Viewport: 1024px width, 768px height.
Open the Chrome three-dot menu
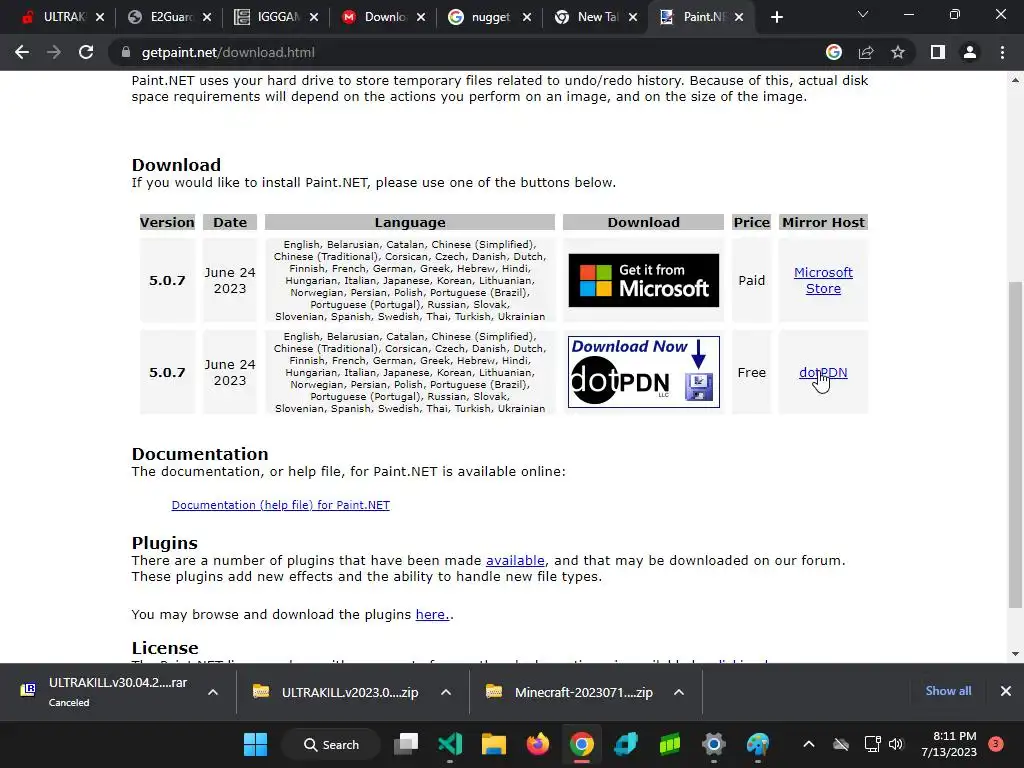point(1002,52)
